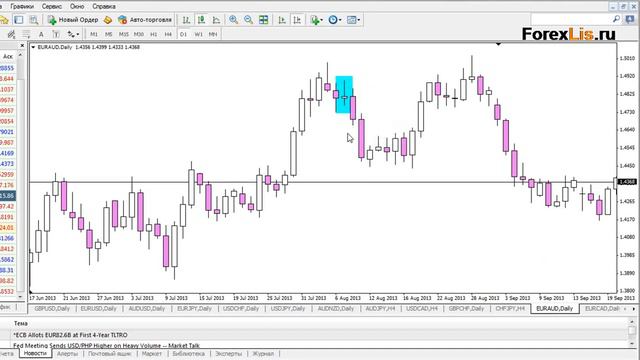Switch to GBPCHF,Daily chart tab
The height and width of the screenshot is (360, 640).
(x=466, y=309)
